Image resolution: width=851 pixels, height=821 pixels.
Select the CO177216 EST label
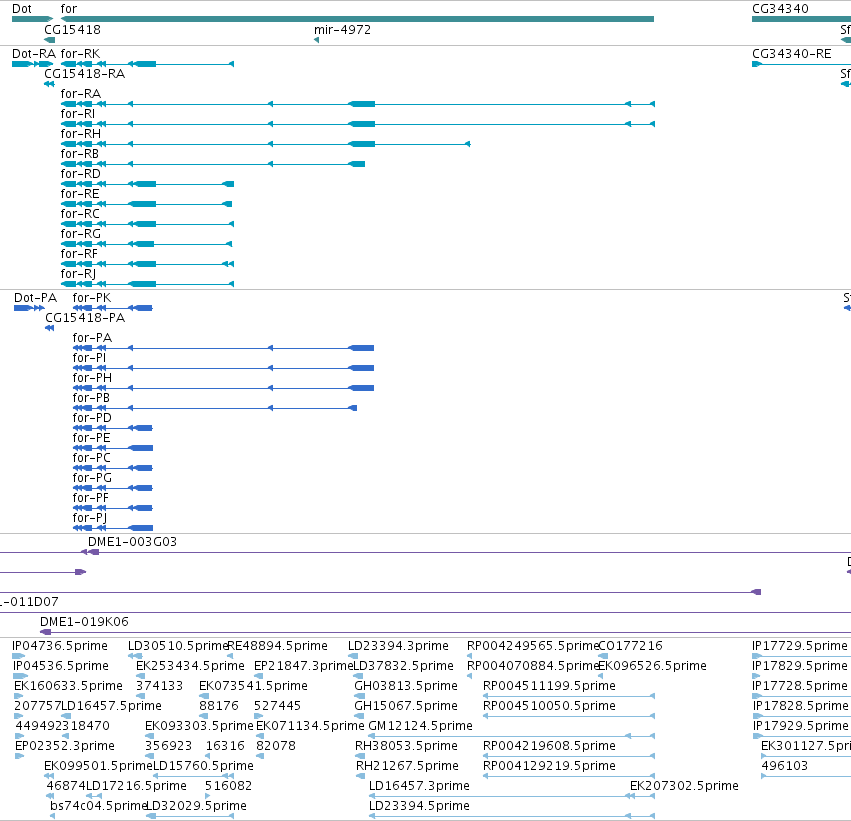click(x=630, y=646)
